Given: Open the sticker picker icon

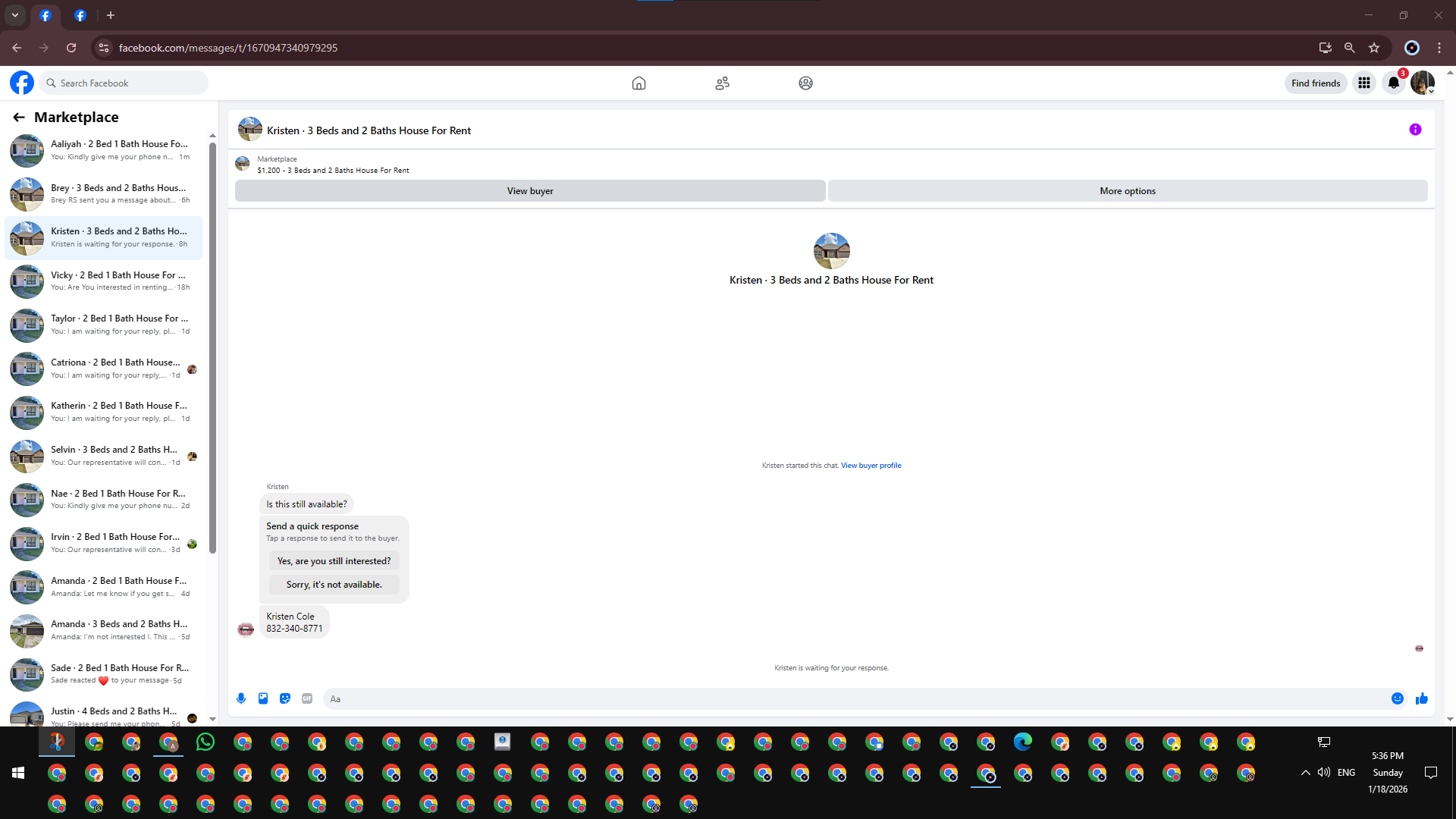Looking at the screenshot, I should coord(285,698).
